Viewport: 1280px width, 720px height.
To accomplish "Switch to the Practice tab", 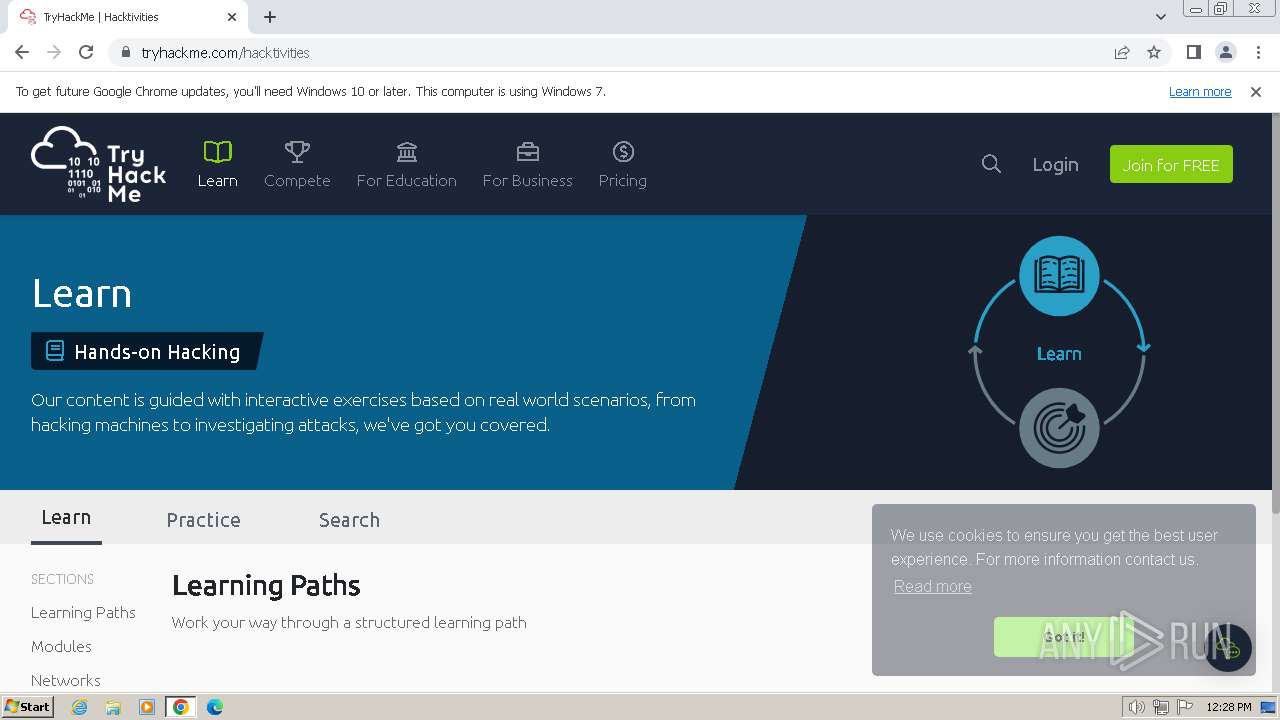I will [203, 520].
